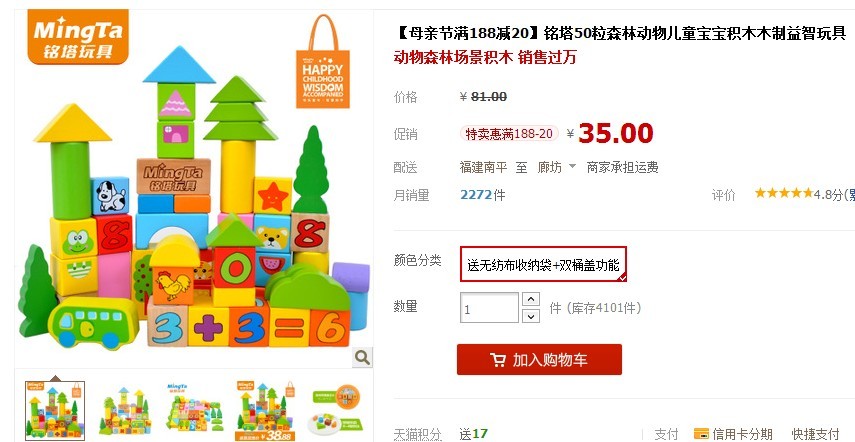Click the quantity input field

[x=489, y=308]
